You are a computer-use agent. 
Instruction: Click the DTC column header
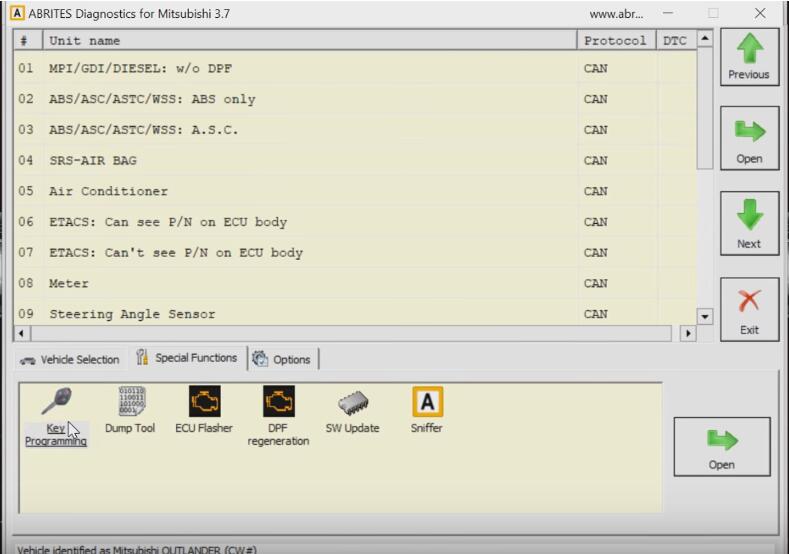coord(676,40)
